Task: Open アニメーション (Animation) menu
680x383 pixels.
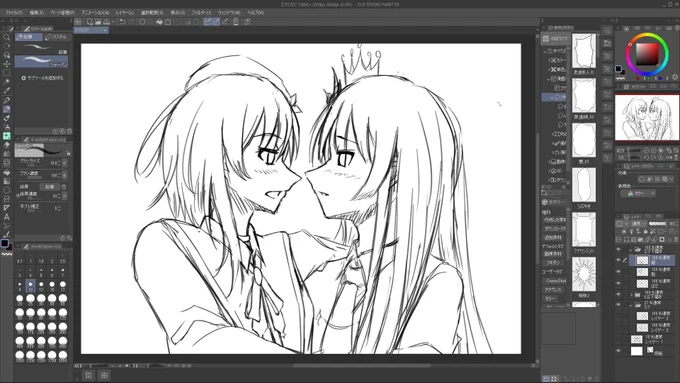Action: [x=95, y=13]
